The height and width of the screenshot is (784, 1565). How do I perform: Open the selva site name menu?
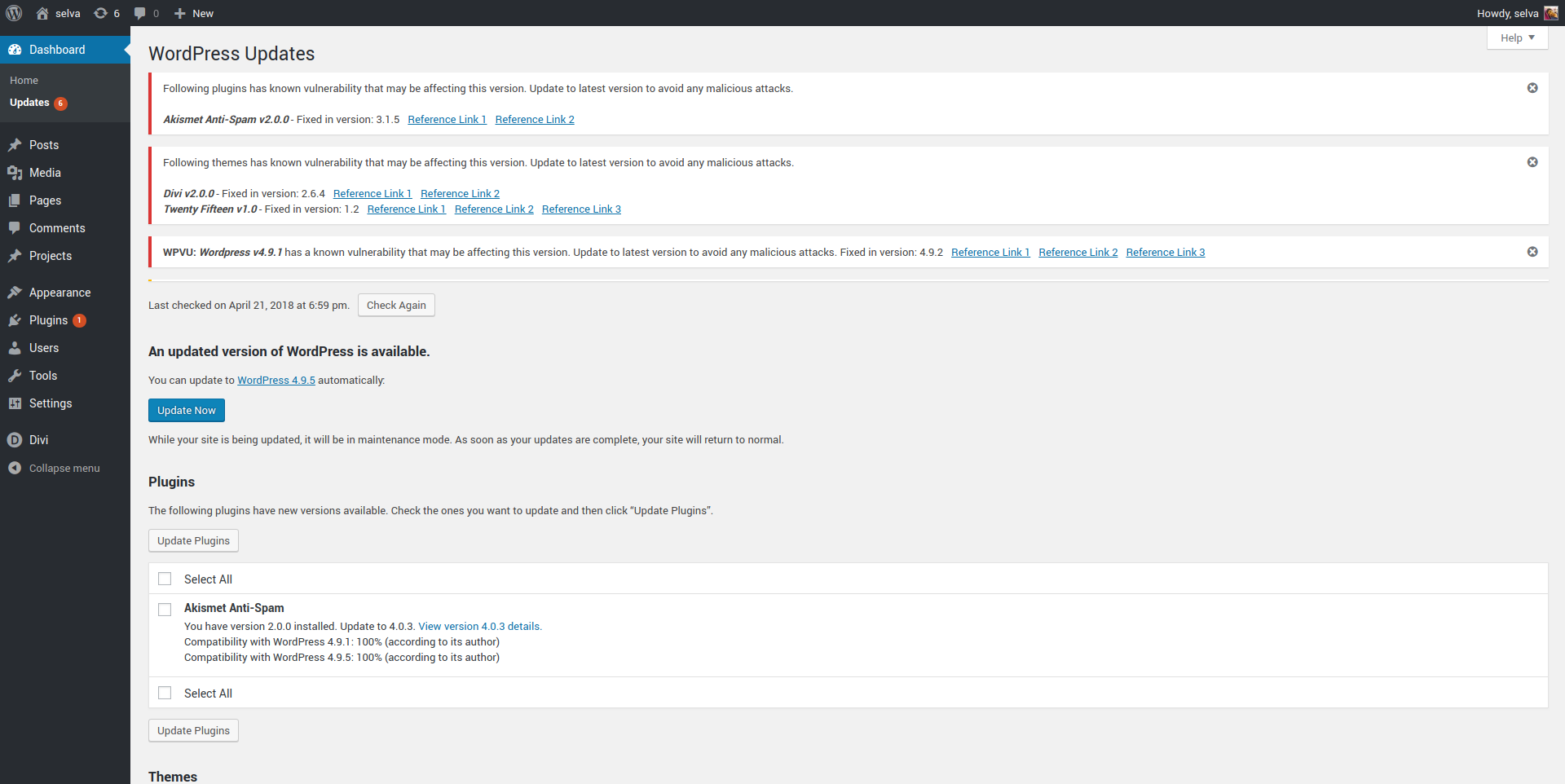pyautogui.click(x=68, y=13)
